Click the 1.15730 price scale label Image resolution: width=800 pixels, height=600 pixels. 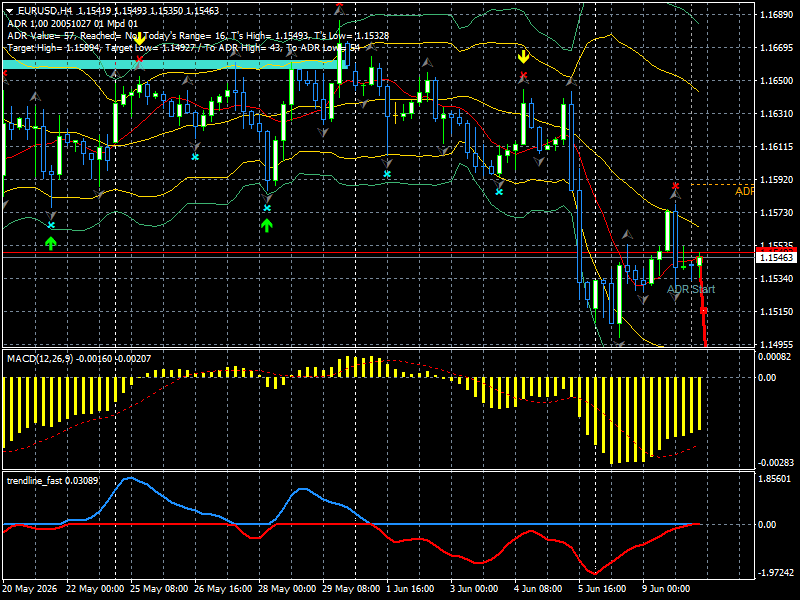point(777,212)
